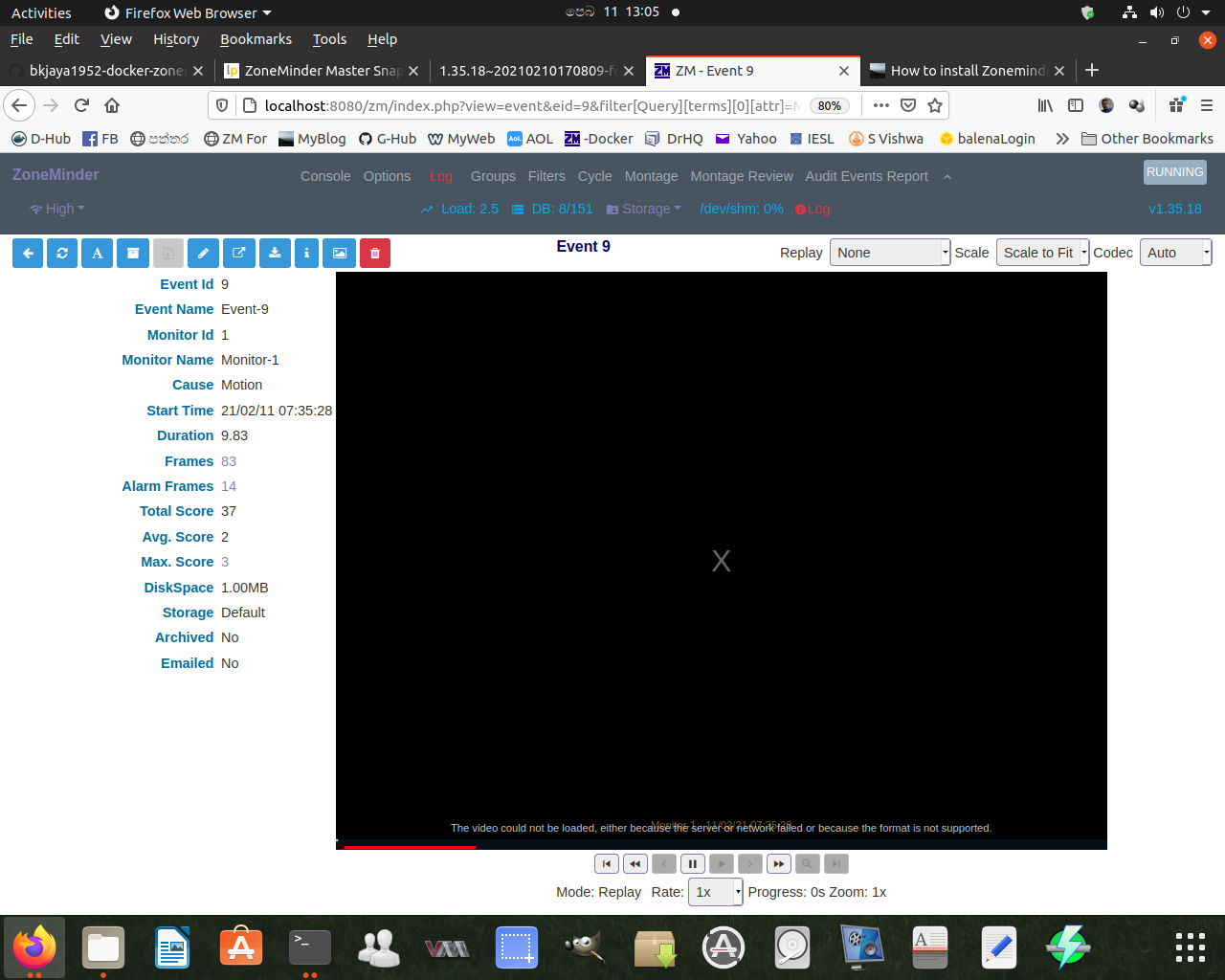Image resolution: width=1225 pixels, height=980 pixels.
Task: Open the playback Rate 1x dropdown
Action: click(716, 892)
